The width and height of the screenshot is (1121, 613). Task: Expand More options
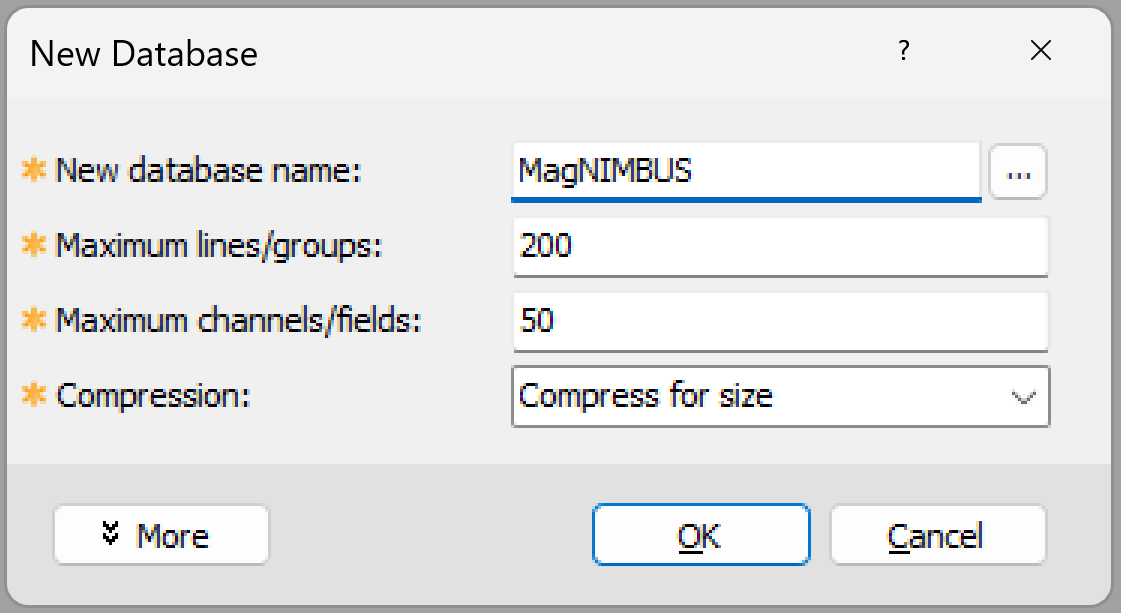pos(160,535)
